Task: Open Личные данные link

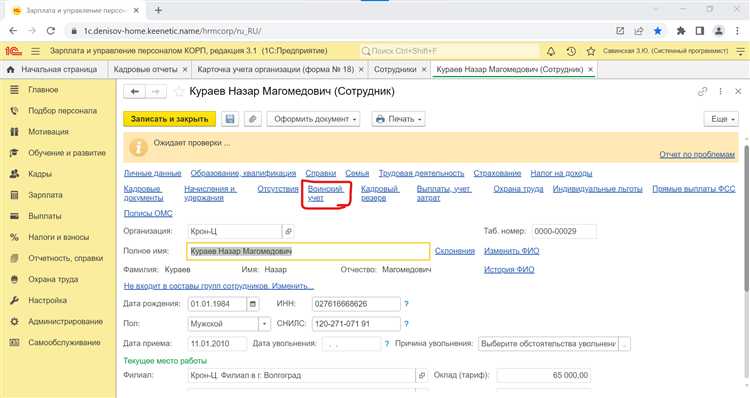Action: point(153,173)
